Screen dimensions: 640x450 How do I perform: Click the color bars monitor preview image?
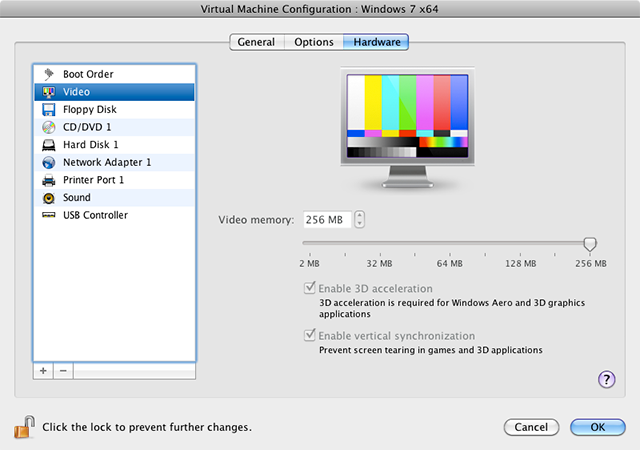click(407, 127)
